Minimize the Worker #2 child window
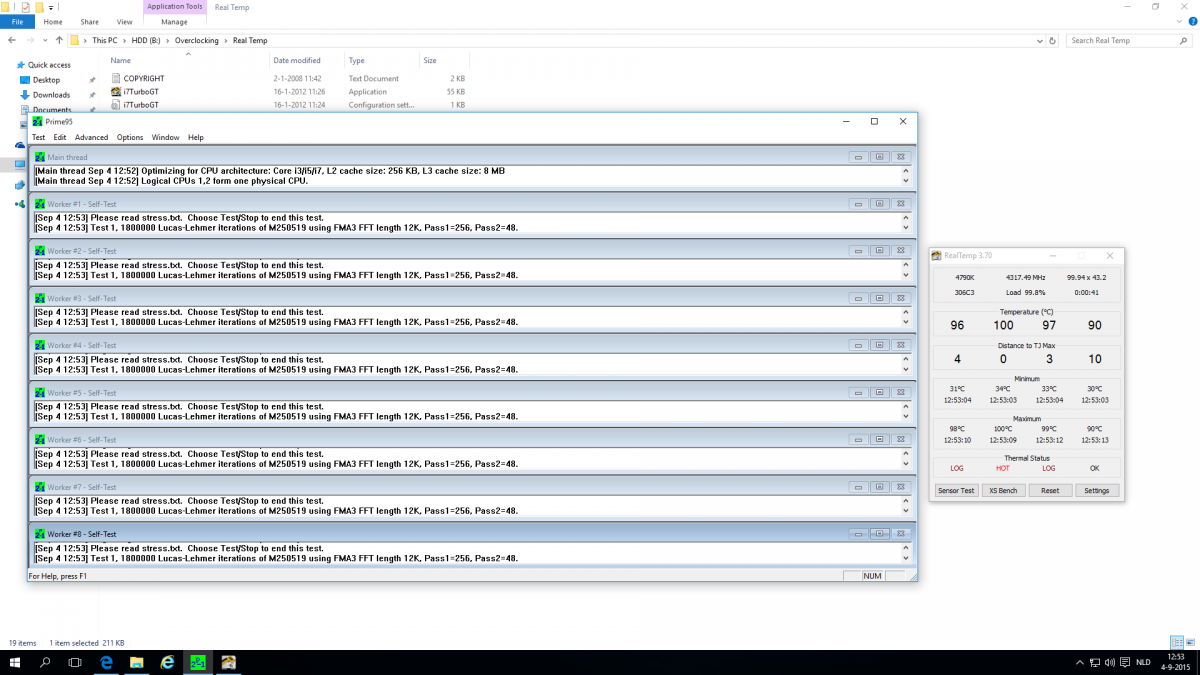 tap(858, 251)
